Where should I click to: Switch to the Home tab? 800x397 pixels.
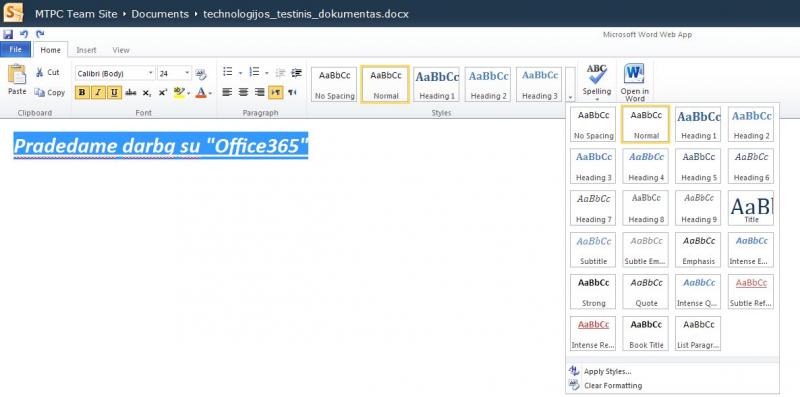pyautogui.click(x=51, y=50)
